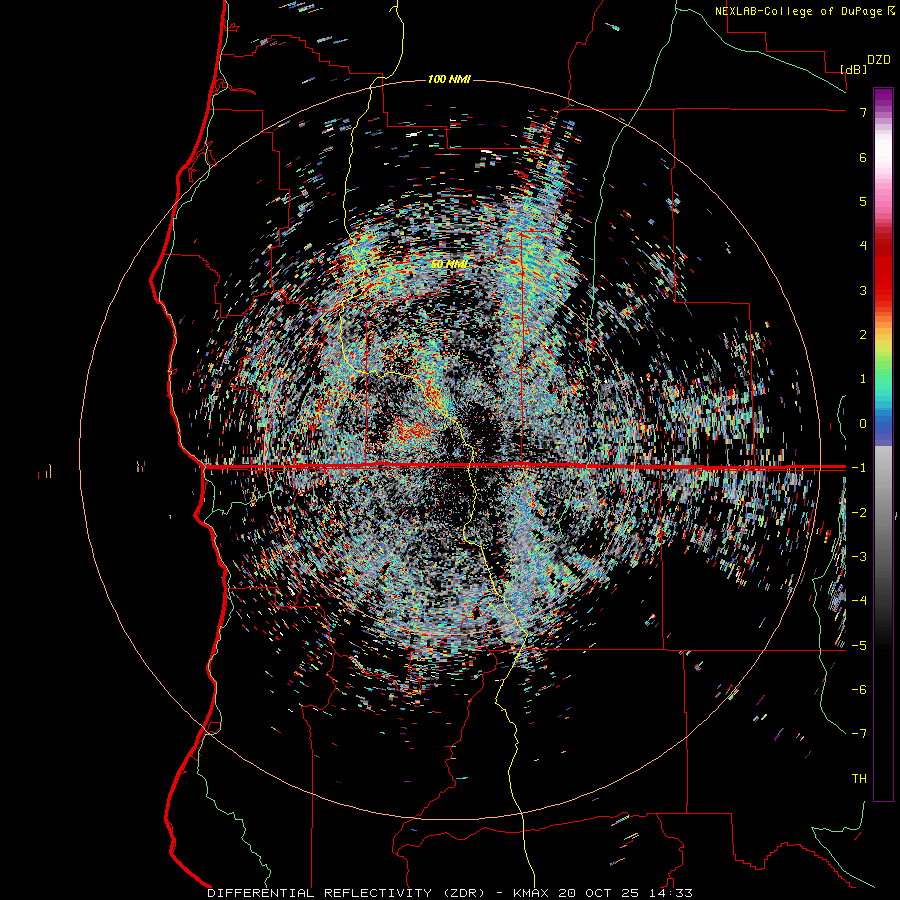Click the 14:33 timestamp in the caption
The image size is (900, 900).
point(672,893)
